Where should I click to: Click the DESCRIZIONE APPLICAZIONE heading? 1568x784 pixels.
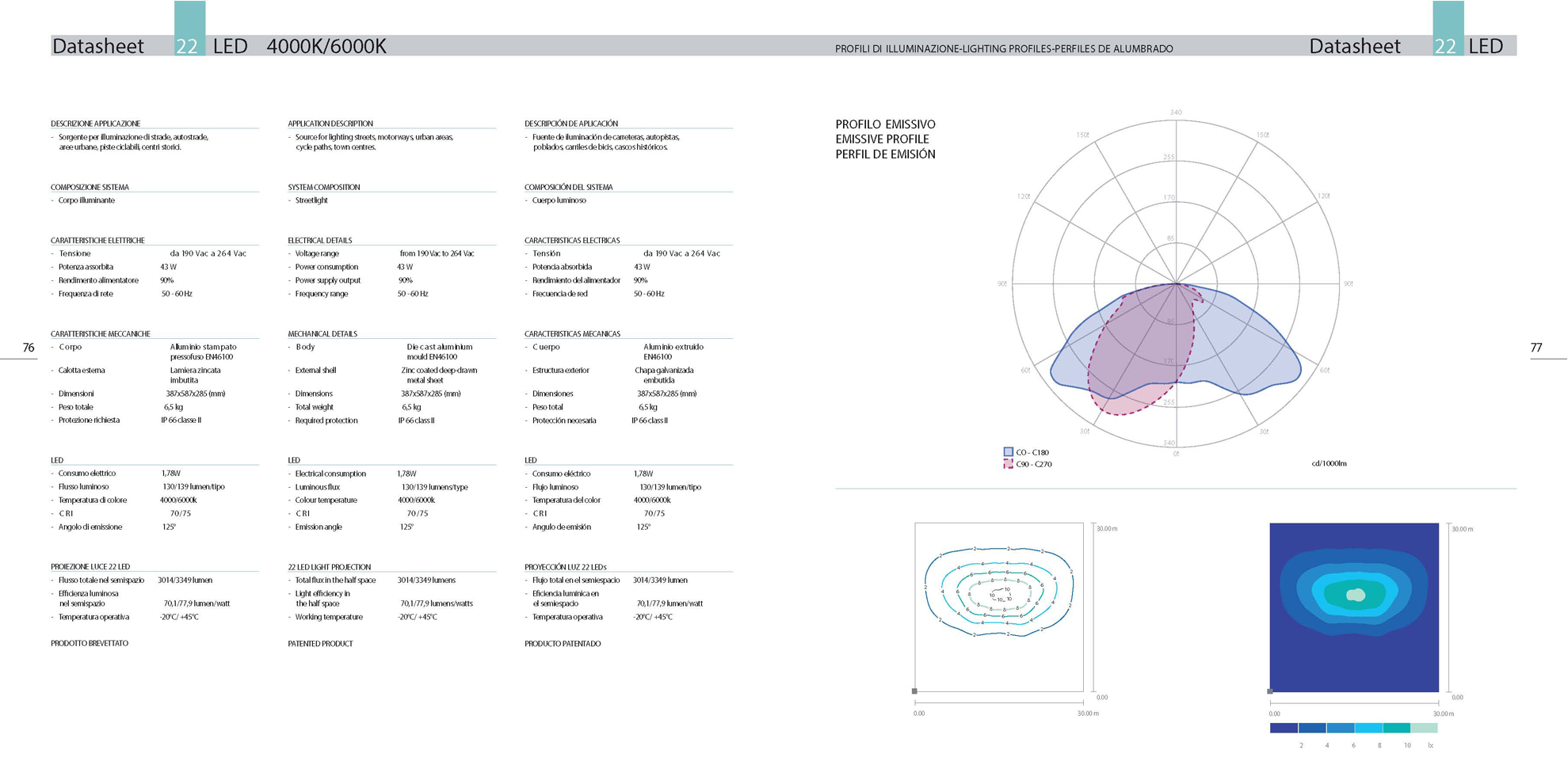coord(95,124)
